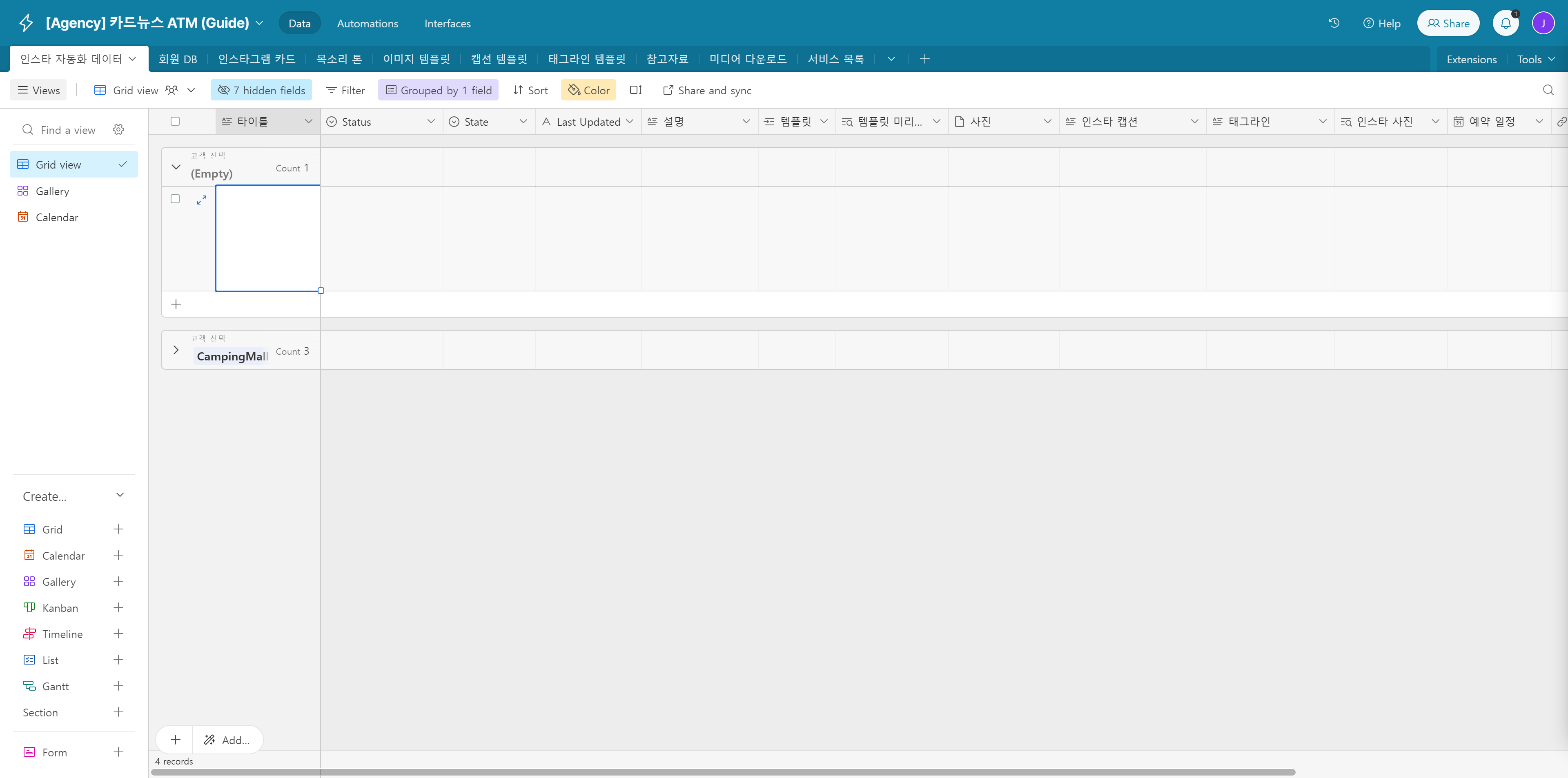Open Grouped by 1 field settings
1568x778 pixels.
[x=438, y=90]
